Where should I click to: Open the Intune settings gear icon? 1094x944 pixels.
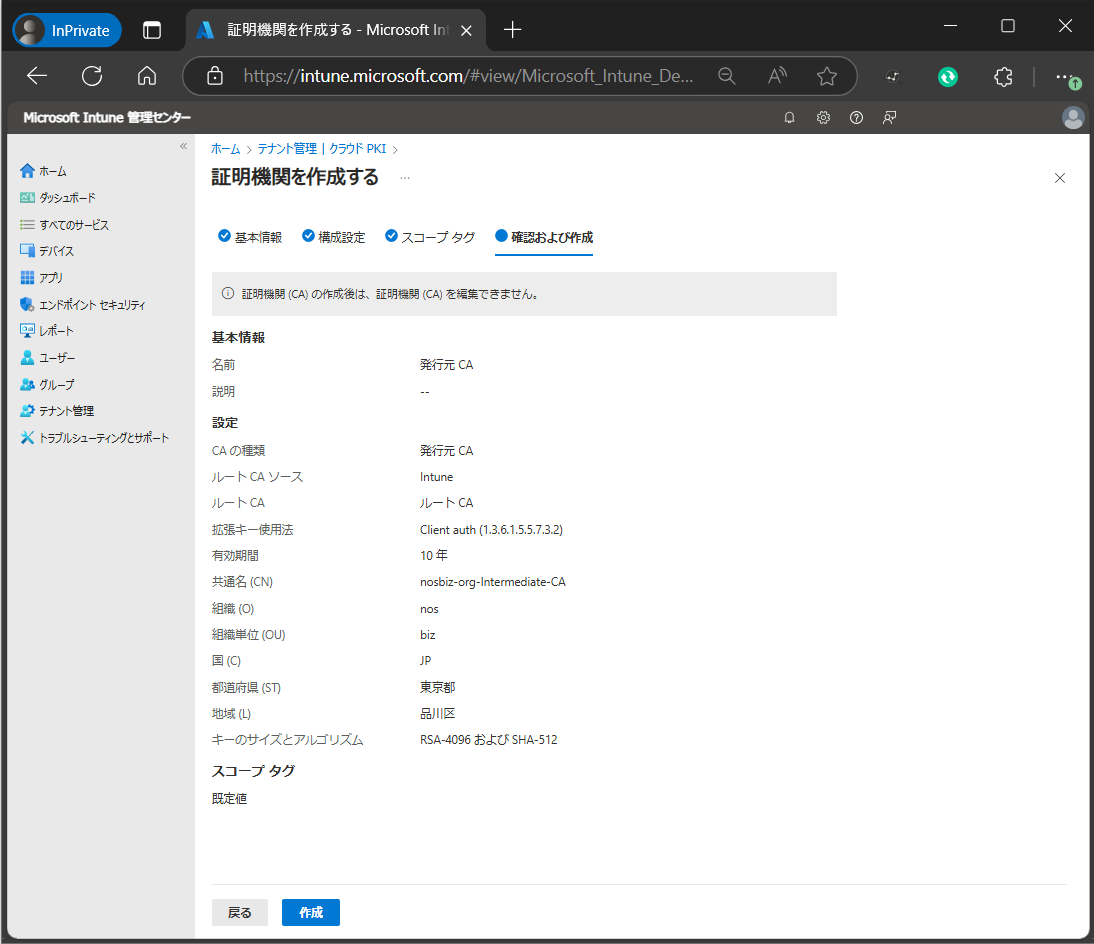[x=823, y=118]
